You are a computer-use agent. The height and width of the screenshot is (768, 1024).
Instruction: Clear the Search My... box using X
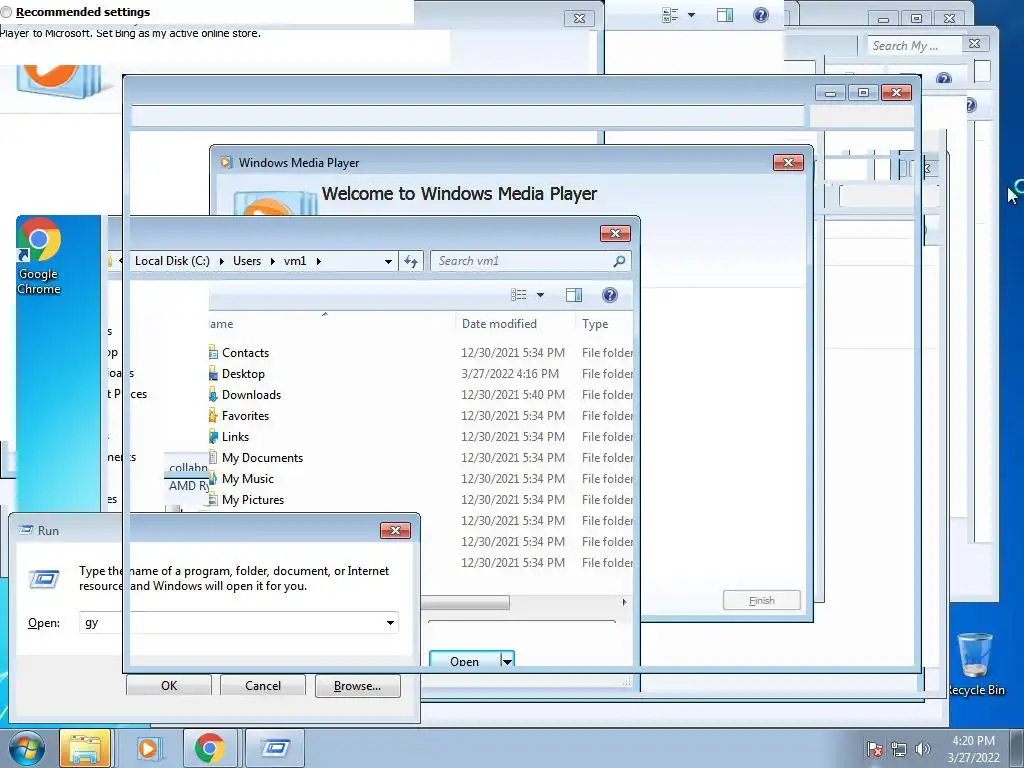coord(974,44)
